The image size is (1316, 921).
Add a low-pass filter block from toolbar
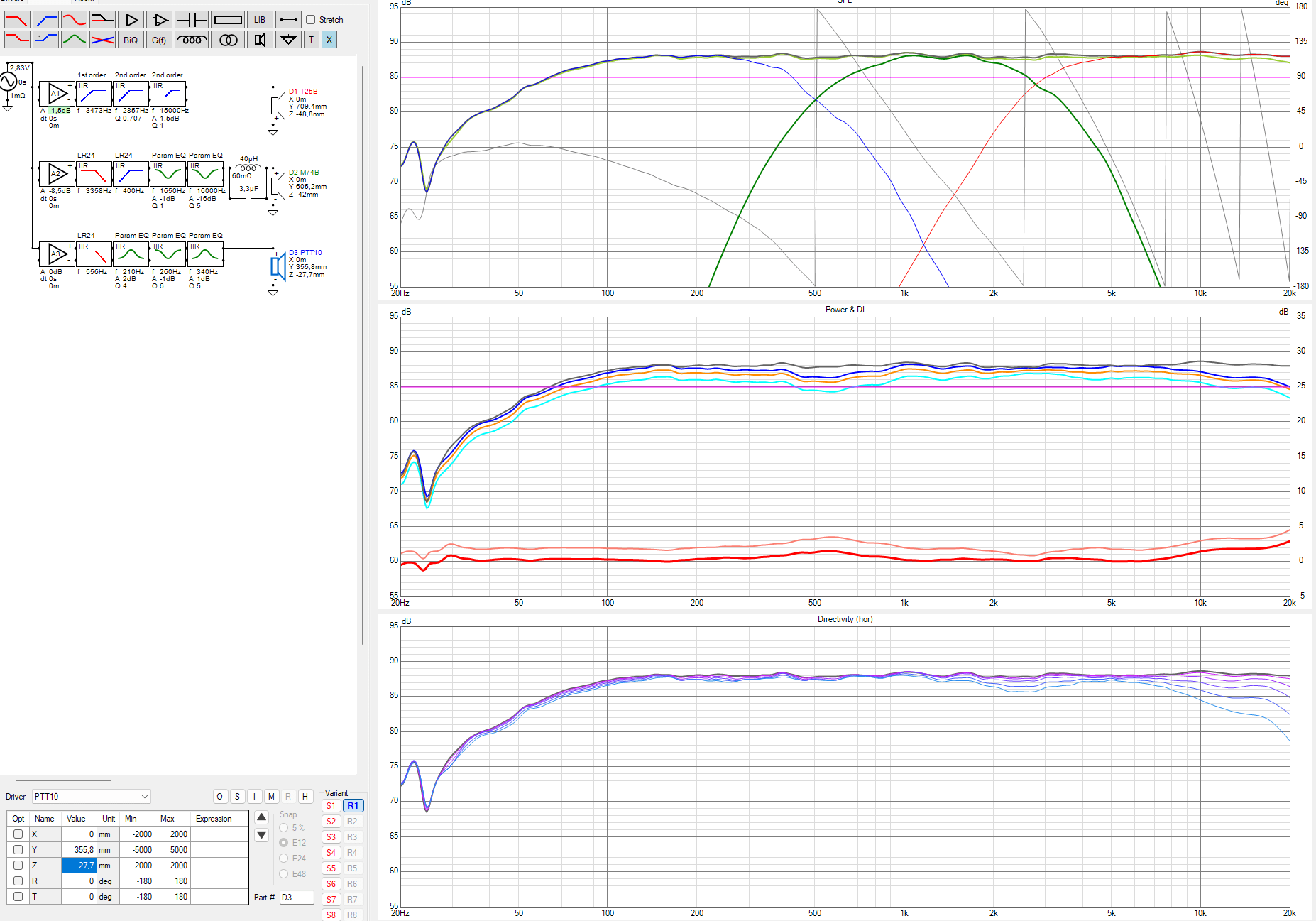(x=17, y=20)
